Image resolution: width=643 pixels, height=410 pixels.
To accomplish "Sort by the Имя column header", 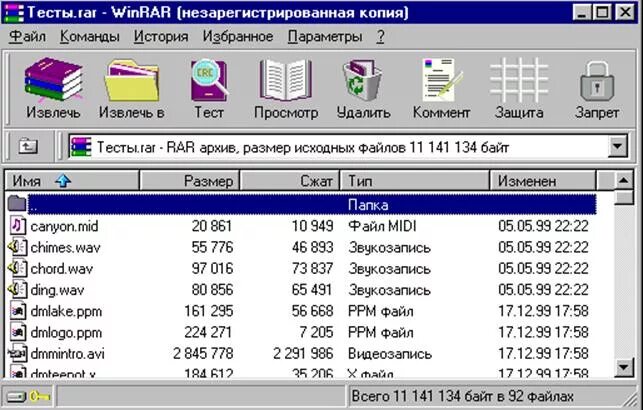I will tap(72, 181).
